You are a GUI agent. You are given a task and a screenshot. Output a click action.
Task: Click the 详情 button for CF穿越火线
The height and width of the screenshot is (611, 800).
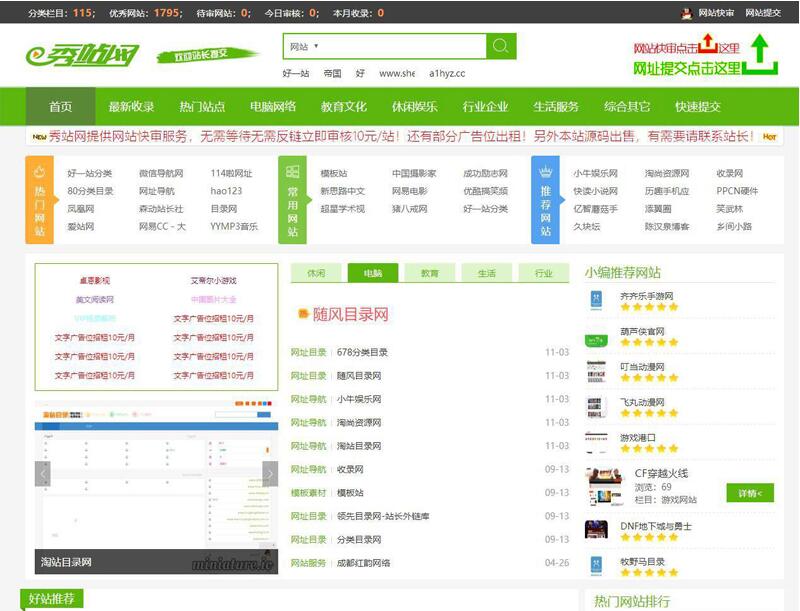751,492
